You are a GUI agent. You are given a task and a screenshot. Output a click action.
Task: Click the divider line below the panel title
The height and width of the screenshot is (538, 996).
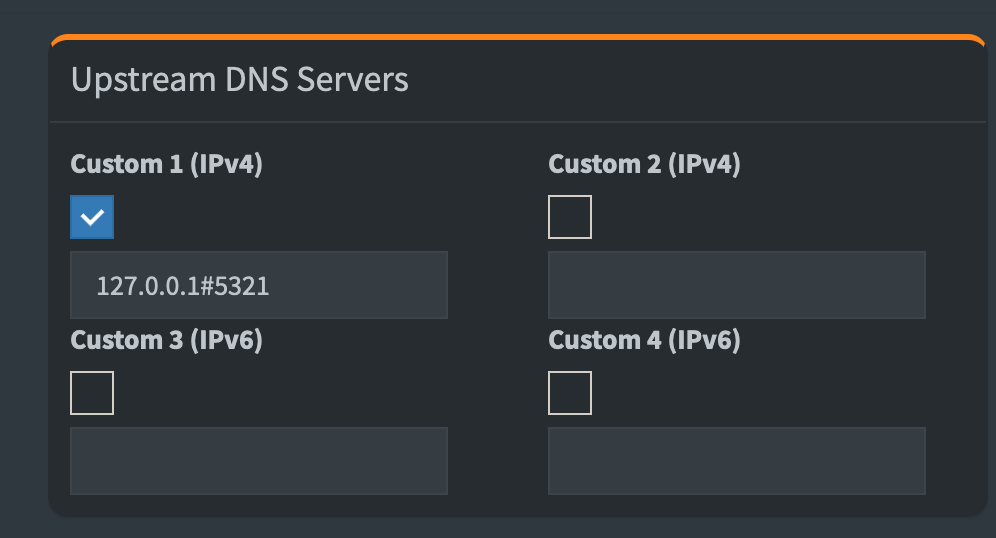[518, 122]
